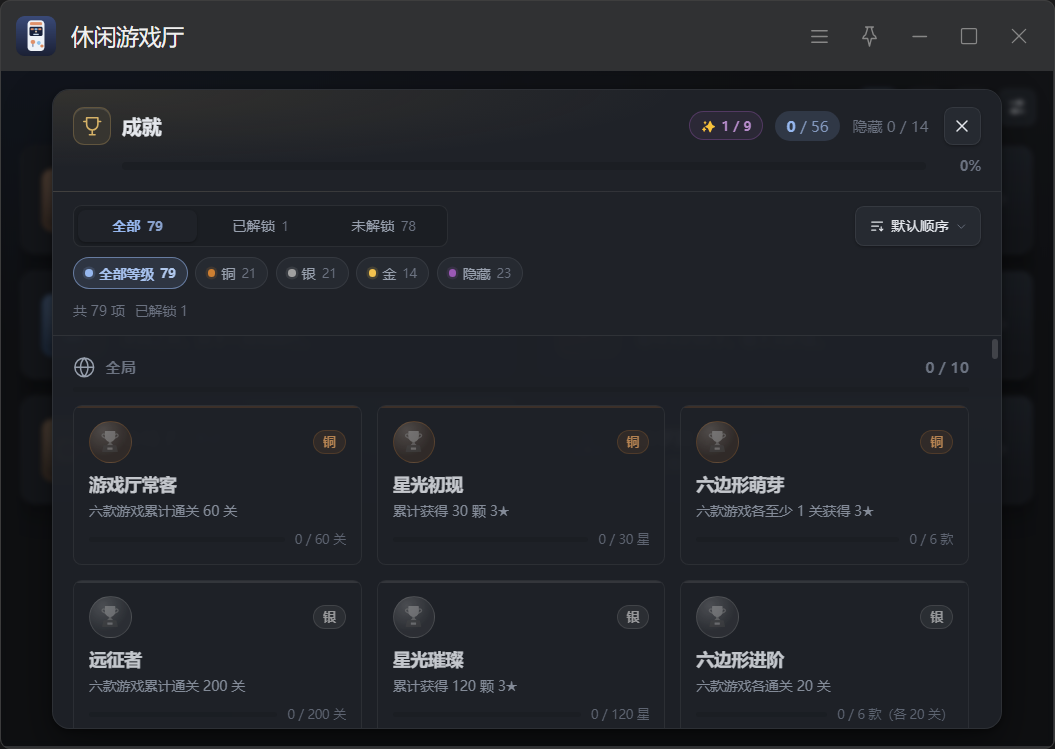This screenshot has width=1055, height=749.
Task: Pin the window with the pin icon
Action: 869,36
